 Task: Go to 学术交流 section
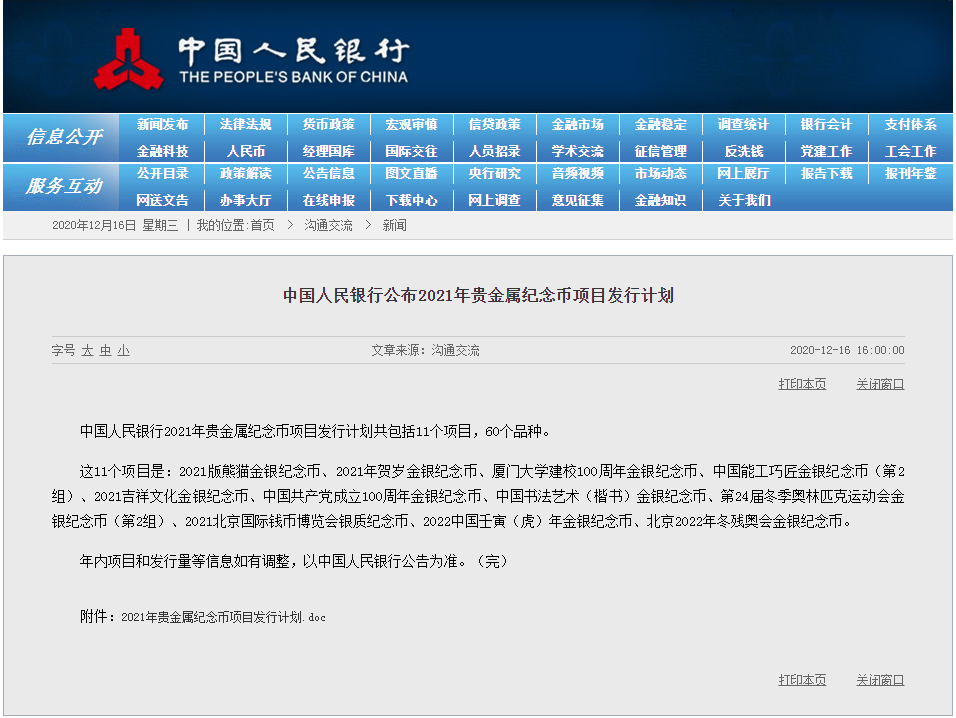(x=577, y=151)
